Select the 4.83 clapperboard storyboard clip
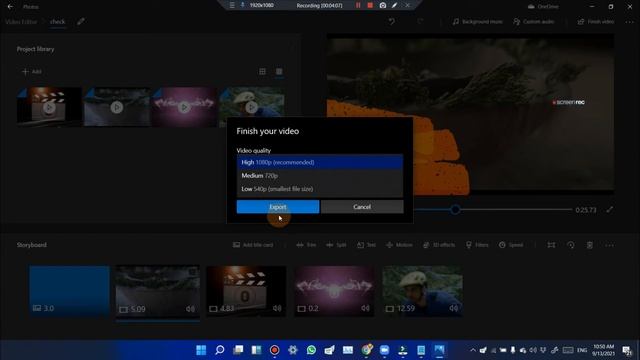The height and width of the screenshot is (360, 640). click(x=246, y=291)
